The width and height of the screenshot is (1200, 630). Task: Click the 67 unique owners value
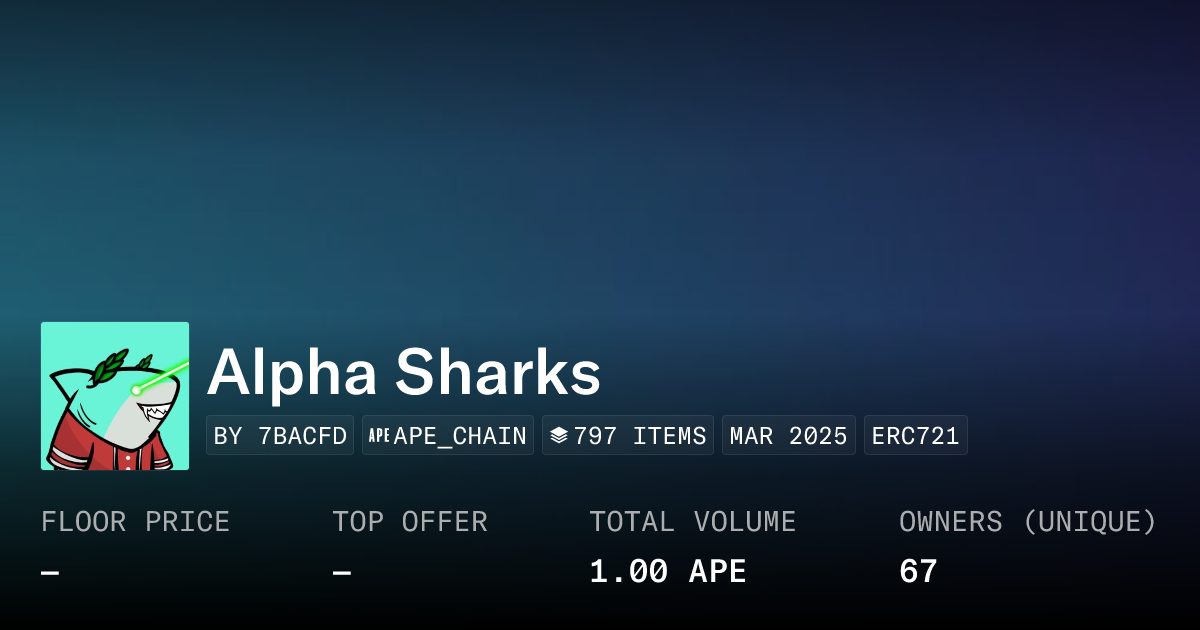point(918,572)
